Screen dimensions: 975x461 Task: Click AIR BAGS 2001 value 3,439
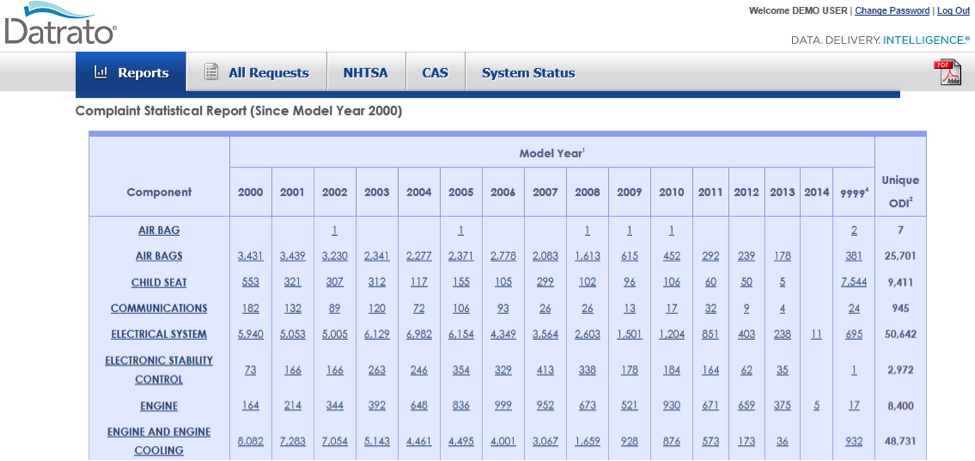click(x=293, y=256)
